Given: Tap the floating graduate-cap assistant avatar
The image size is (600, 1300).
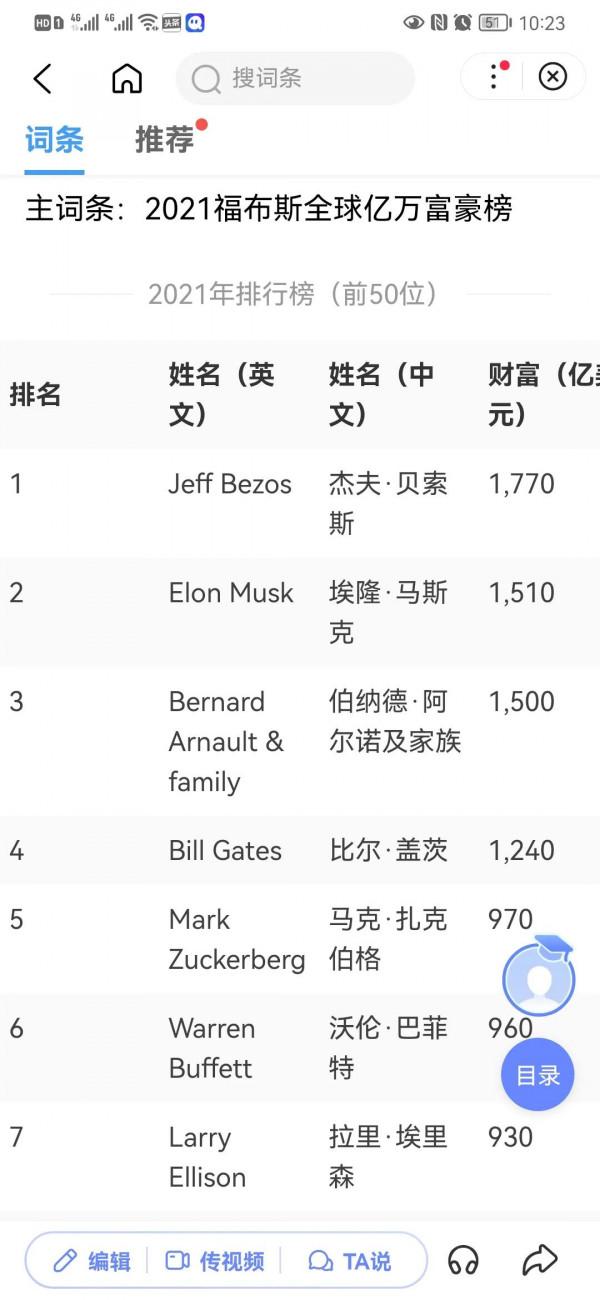Looking at the screenshot, I should [538, 978].
